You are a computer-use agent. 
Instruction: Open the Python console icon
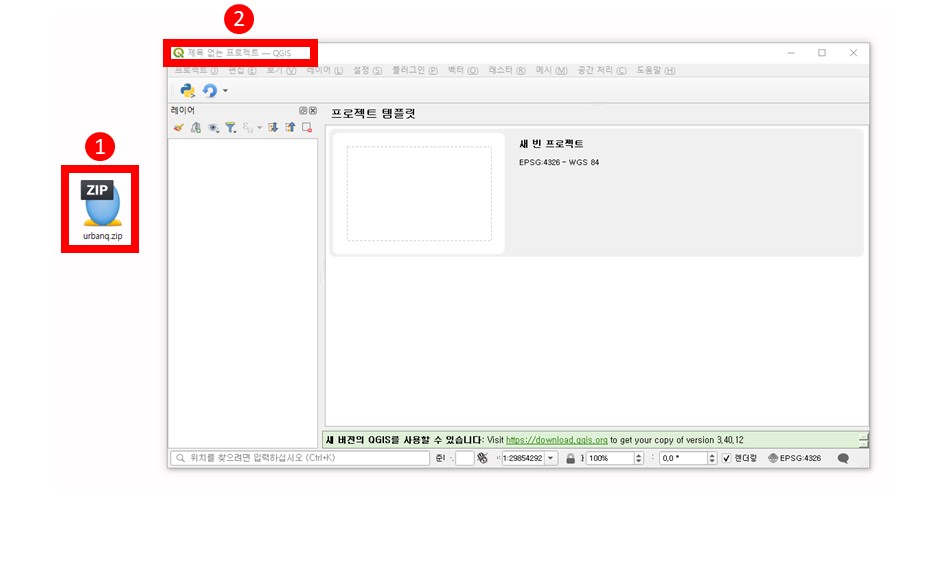click(x=187, y=90)
